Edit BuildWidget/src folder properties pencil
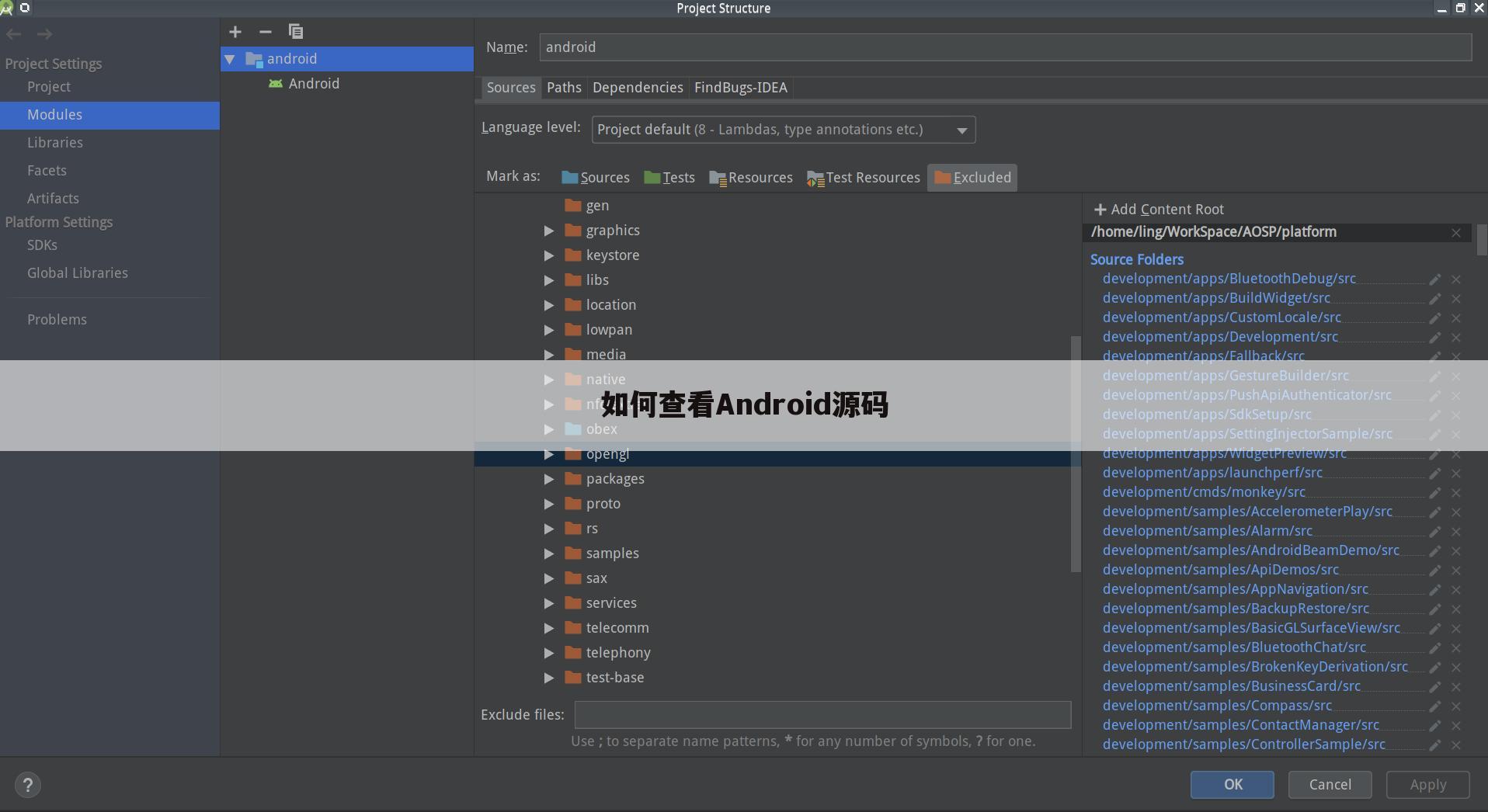The width and height of the screenshot is (1488, 812). tap(1435, 299)
